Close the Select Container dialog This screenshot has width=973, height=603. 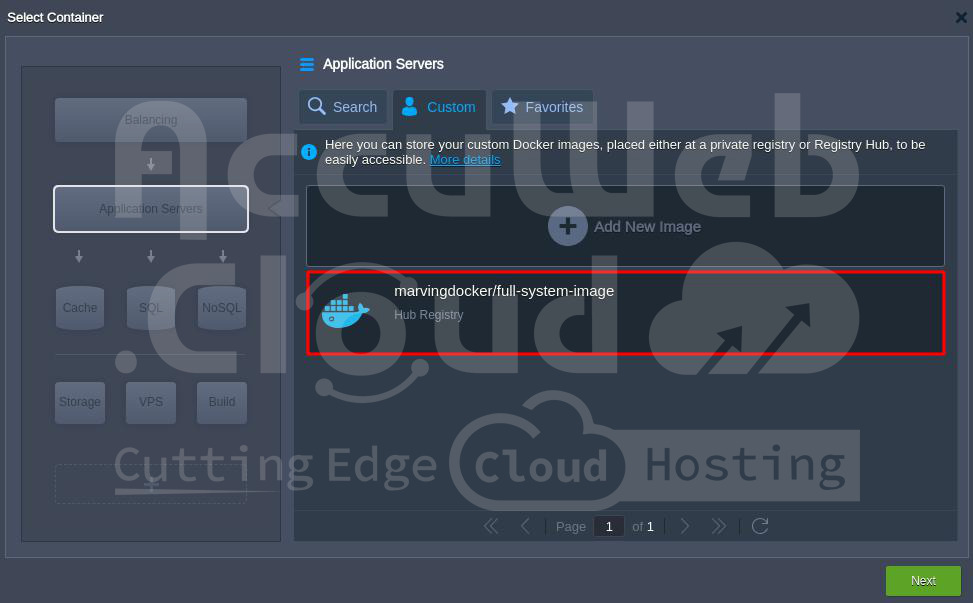tap(961, 17)
